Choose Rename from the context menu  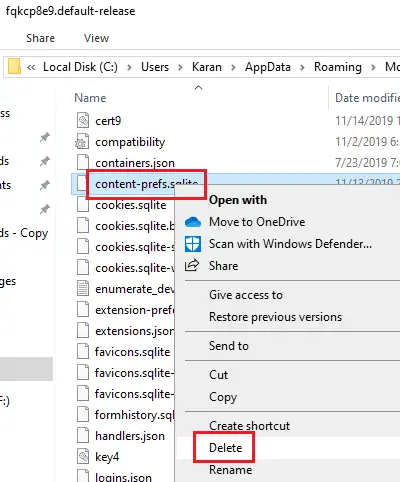click(x=230, y=470)
